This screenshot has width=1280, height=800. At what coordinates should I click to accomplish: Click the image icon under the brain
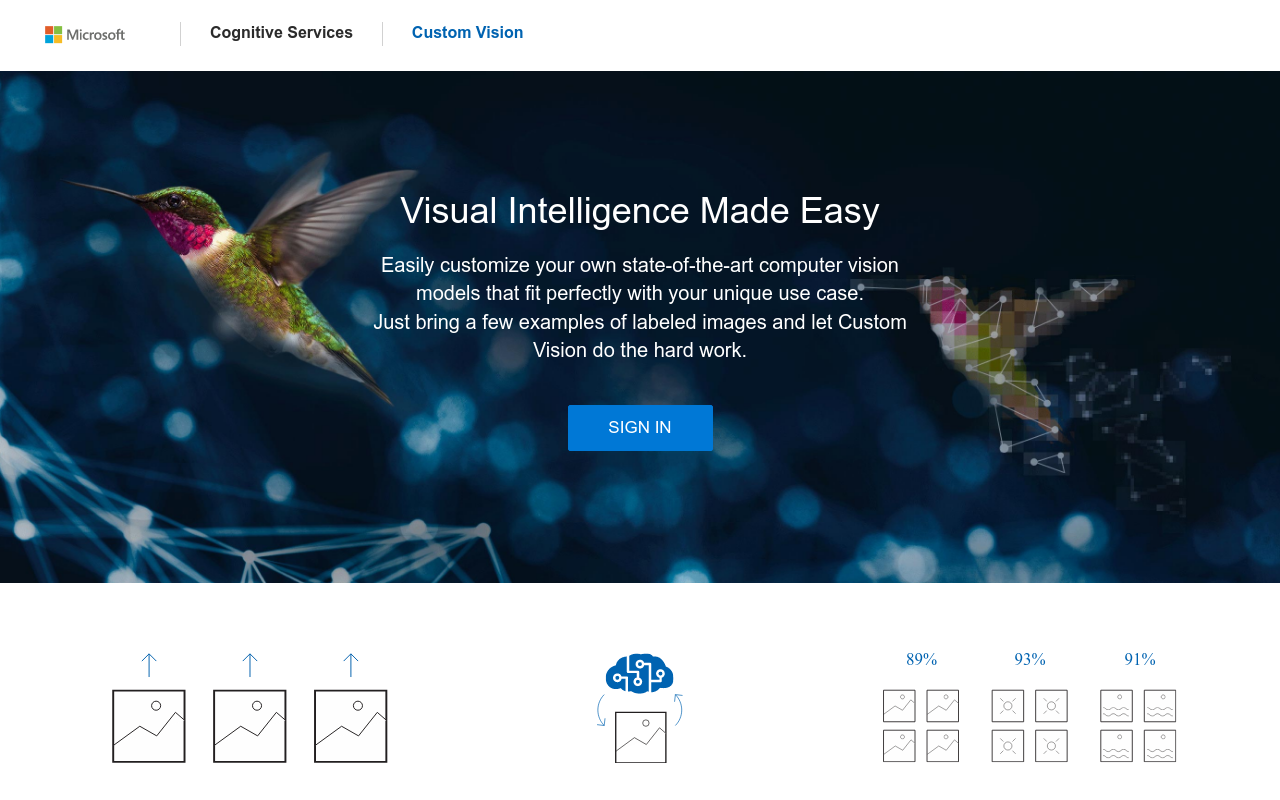click(640, 737)
